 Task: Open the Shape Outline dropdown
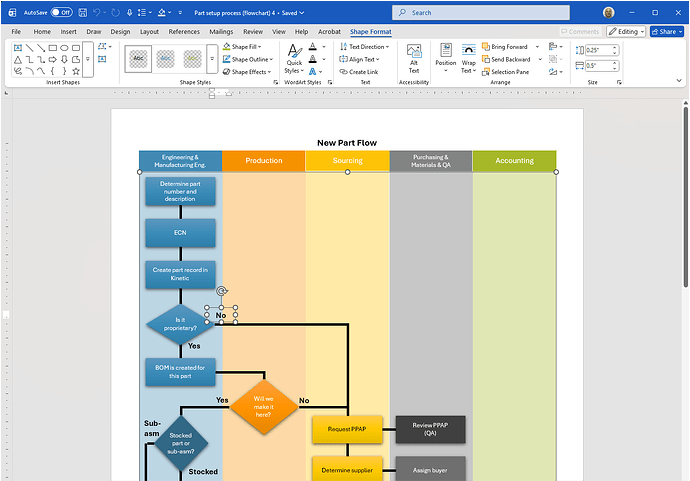248,59
